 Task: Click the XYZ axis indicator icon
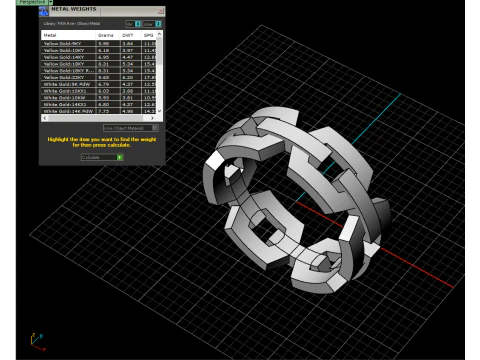click(x=38, y=342)
